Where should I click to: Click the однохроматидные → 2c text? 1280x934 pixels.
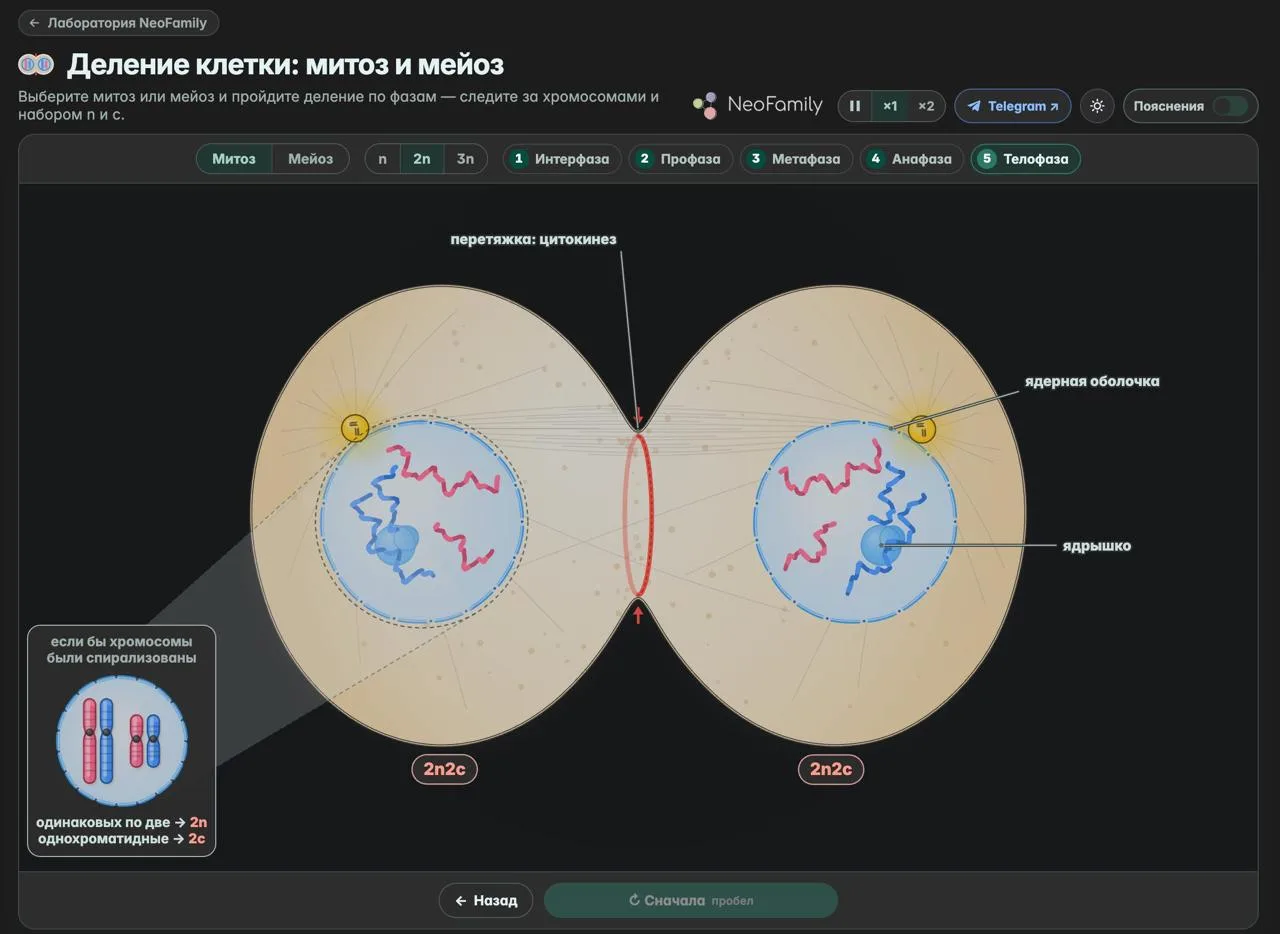pos(122,839)
